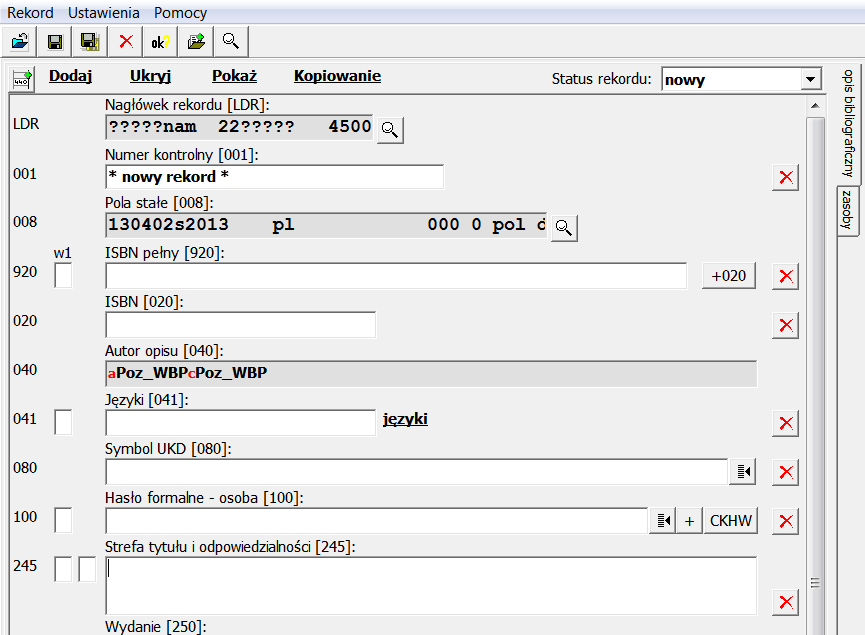Click the '008' row tag
Viewport: 865px width, 635px height.
coord(25,222)
